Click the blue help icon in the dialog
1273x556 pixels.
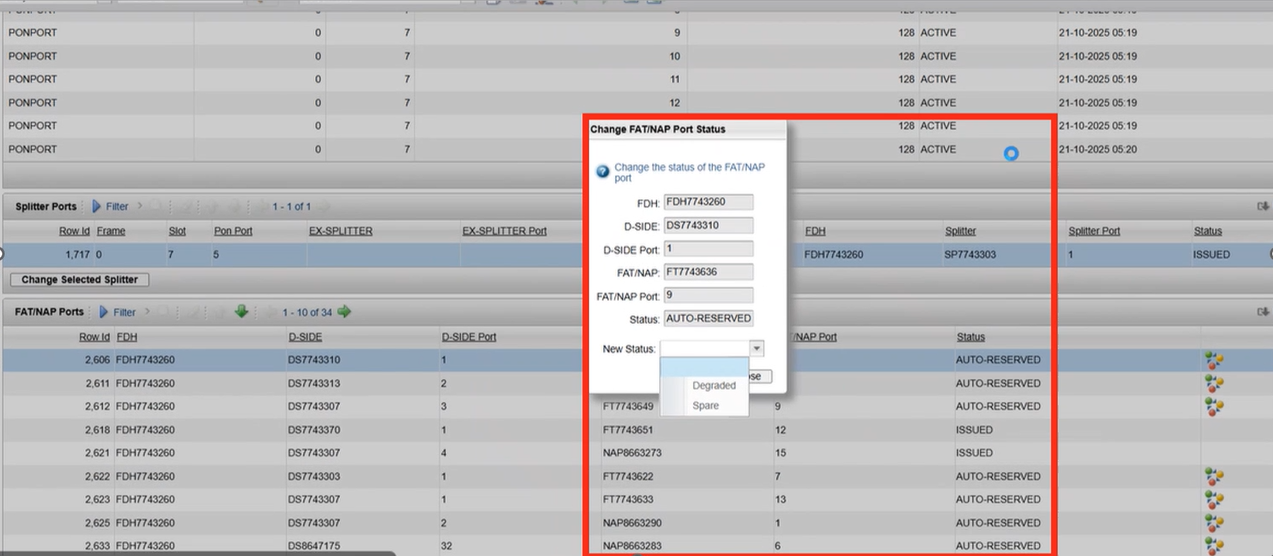point(602,172)
